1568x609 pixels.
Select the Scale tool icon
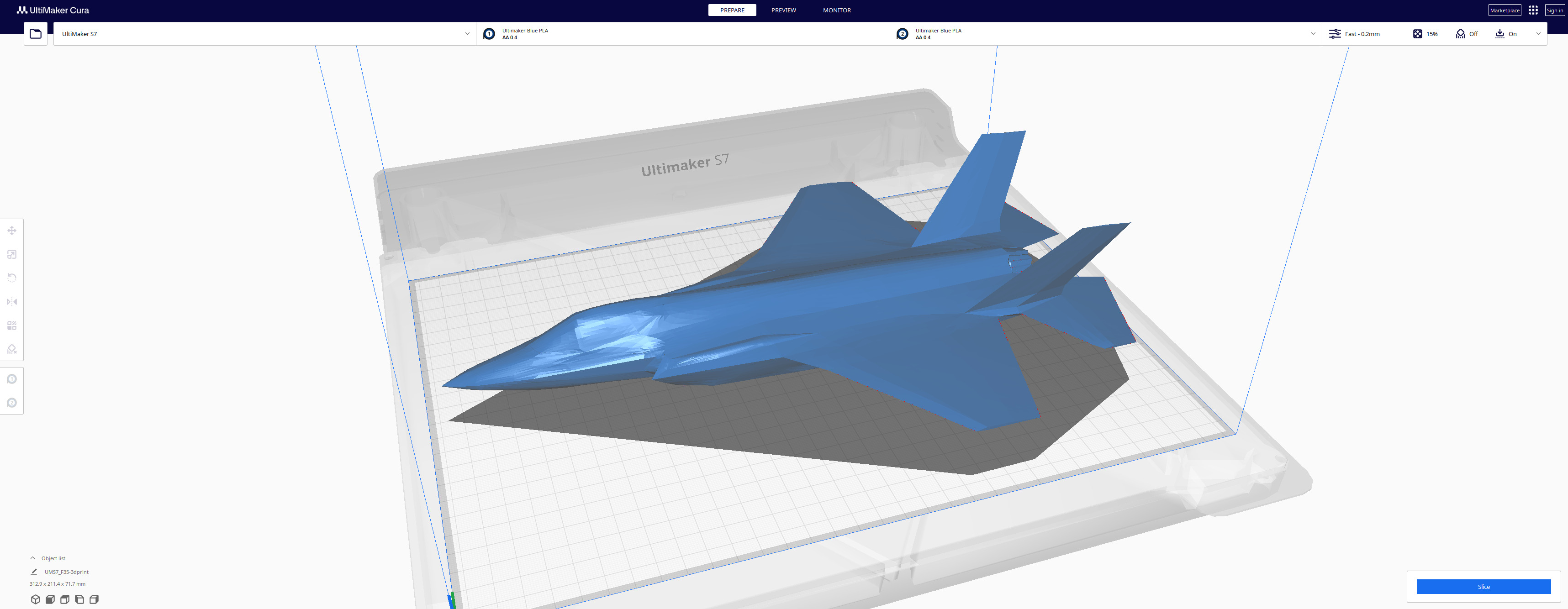coord(11,254)
